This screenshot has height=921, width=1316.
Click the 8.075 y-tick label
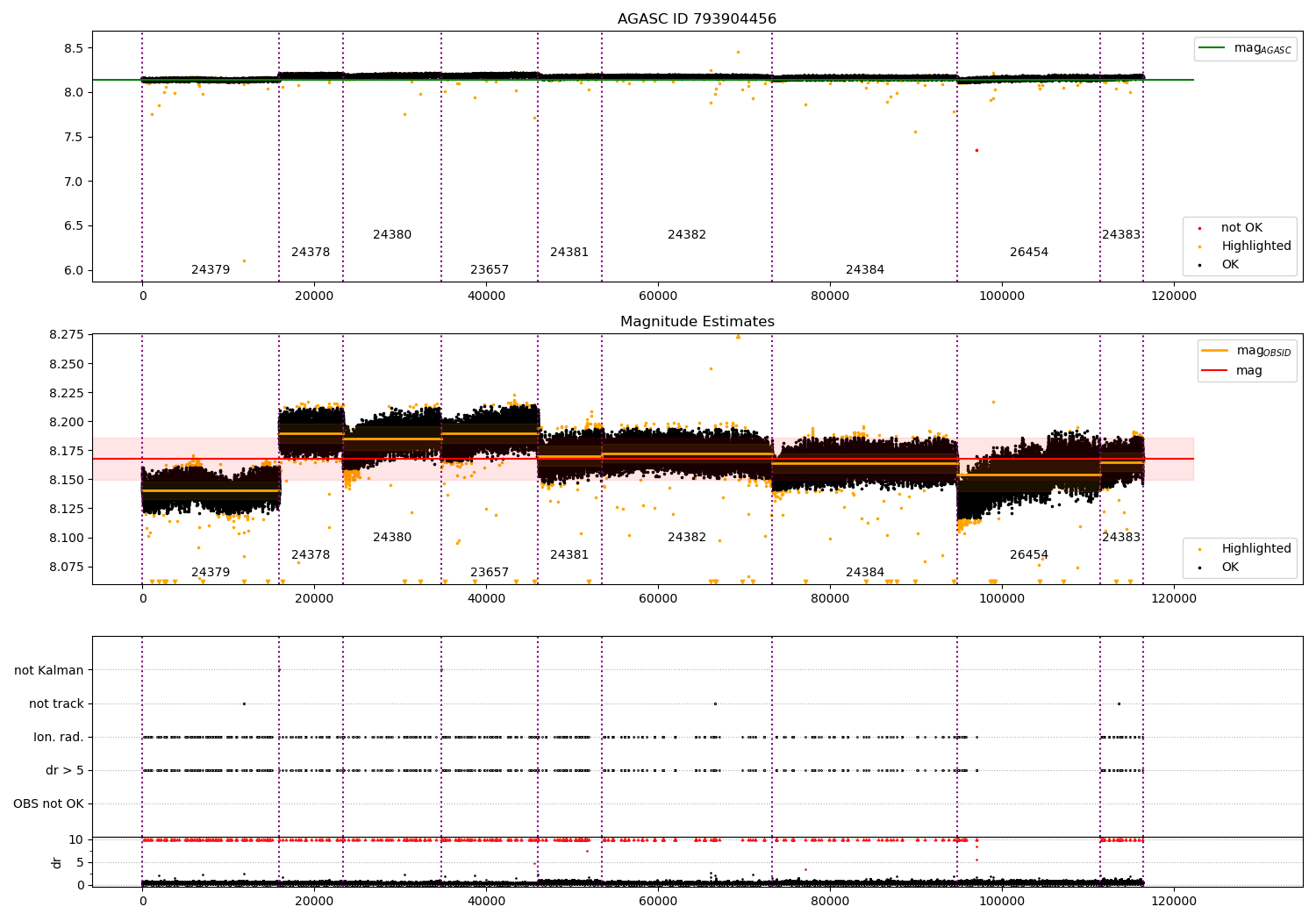click(67, 567)
